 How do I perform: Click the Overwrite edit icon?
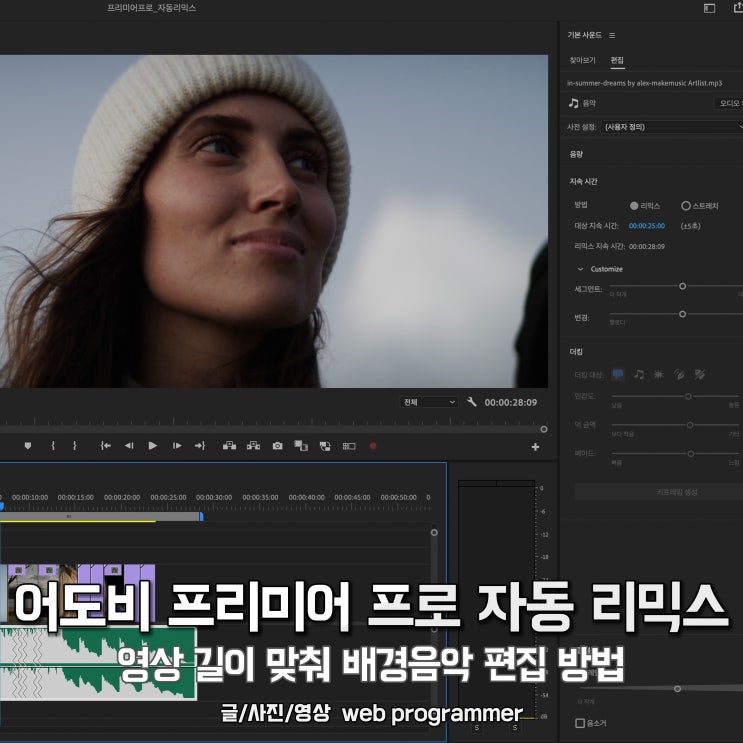pyautogui.click(x=325, y=446)
